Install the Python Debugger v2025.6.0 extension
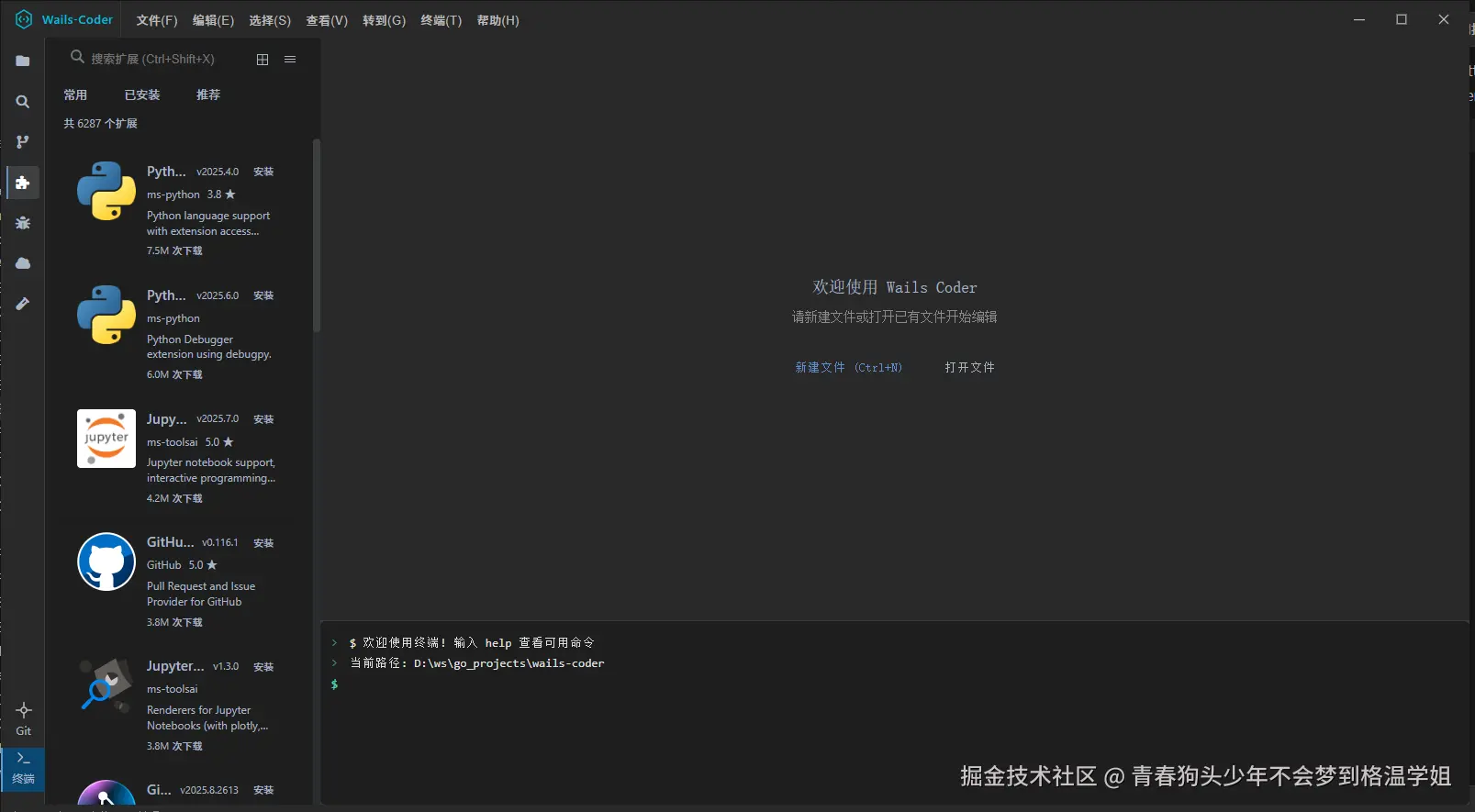The height and width of the screenshot is (812, 1475). (x=263, y=295)
